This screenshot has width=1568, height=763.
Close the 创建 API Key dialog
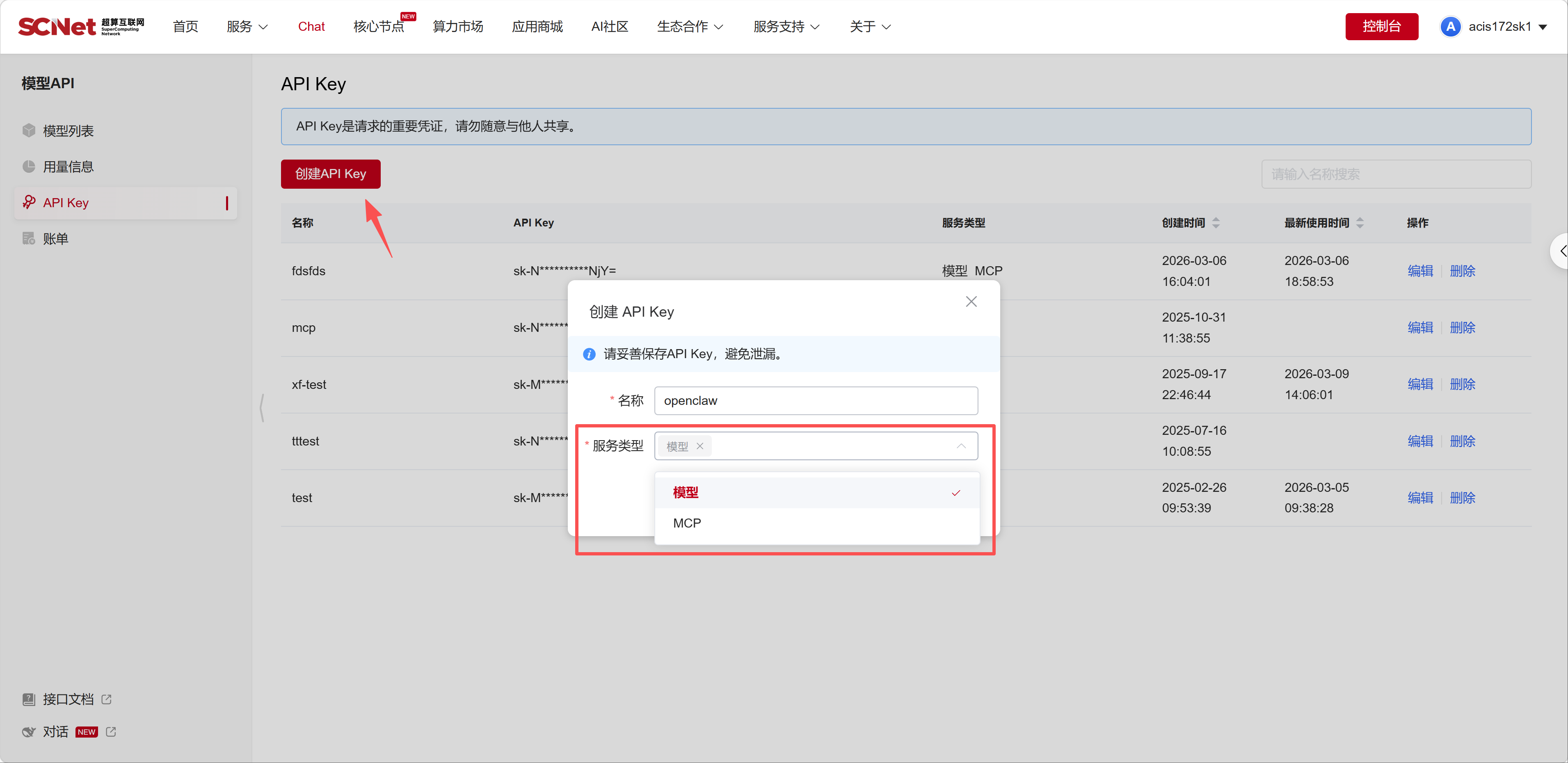click(971, 302)
